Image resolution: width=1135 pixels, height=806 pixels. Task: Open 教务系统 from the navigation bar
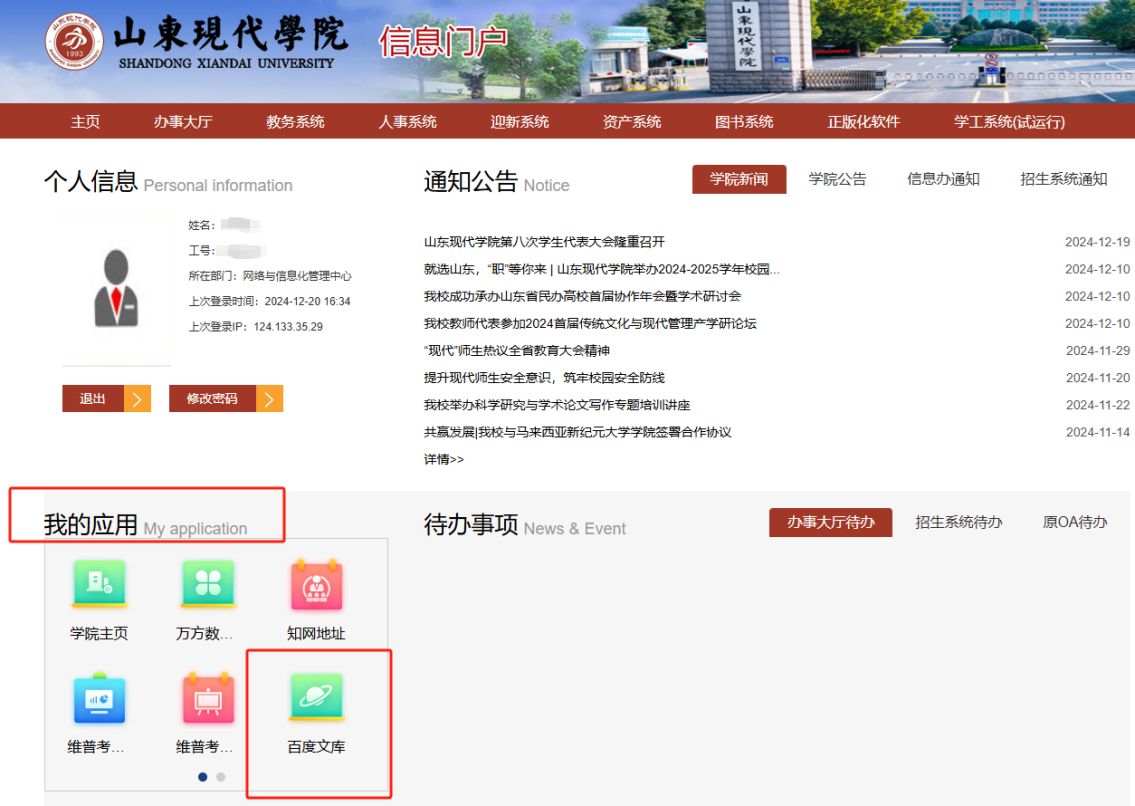click(x=295, y=122)
